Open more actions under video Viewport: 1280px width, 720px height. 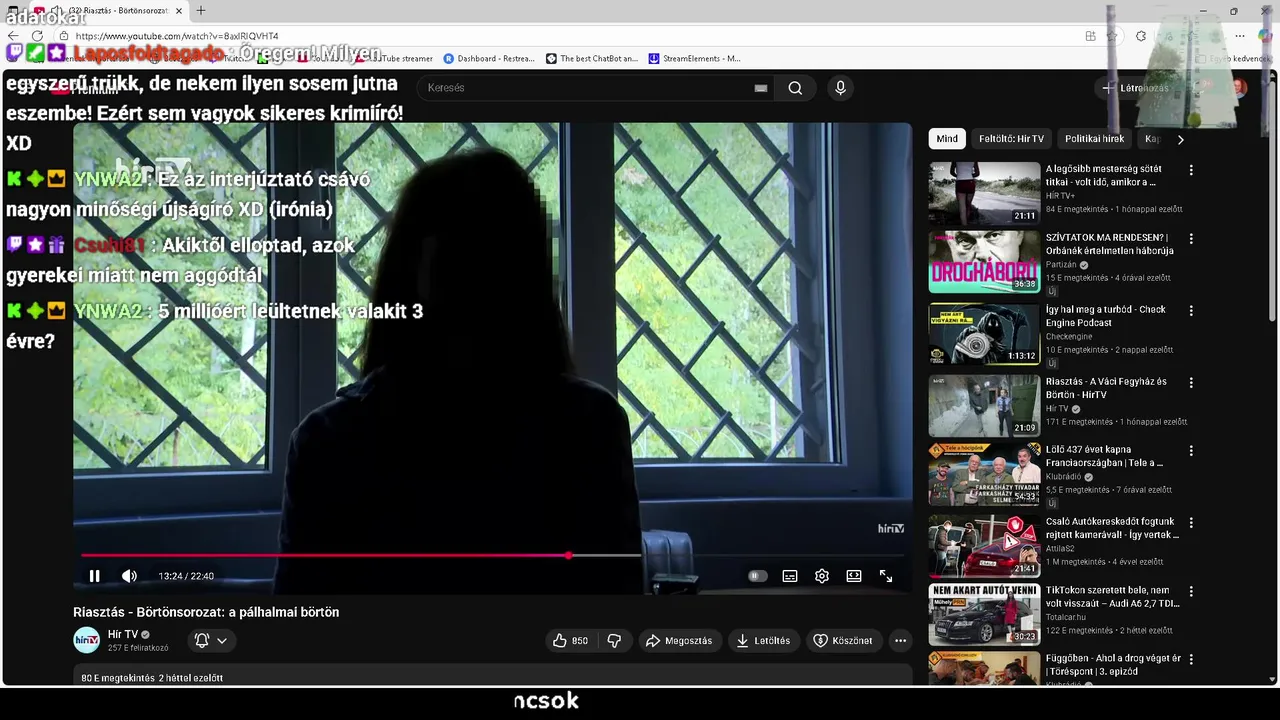[x=900, y=640]
